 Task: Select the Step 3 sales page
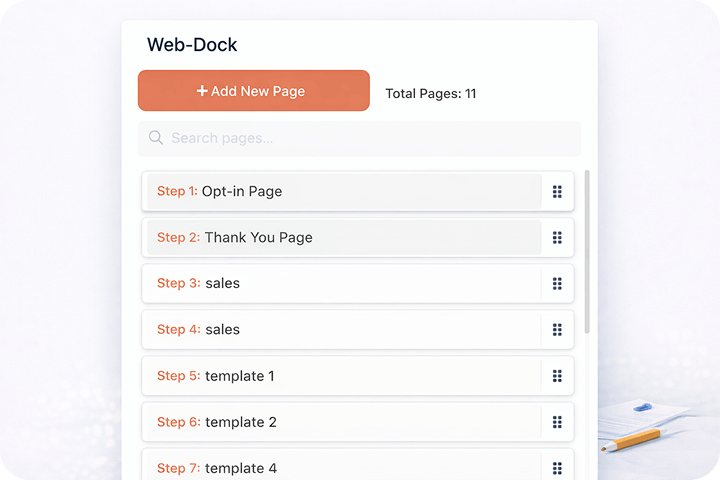pos(342,283)
